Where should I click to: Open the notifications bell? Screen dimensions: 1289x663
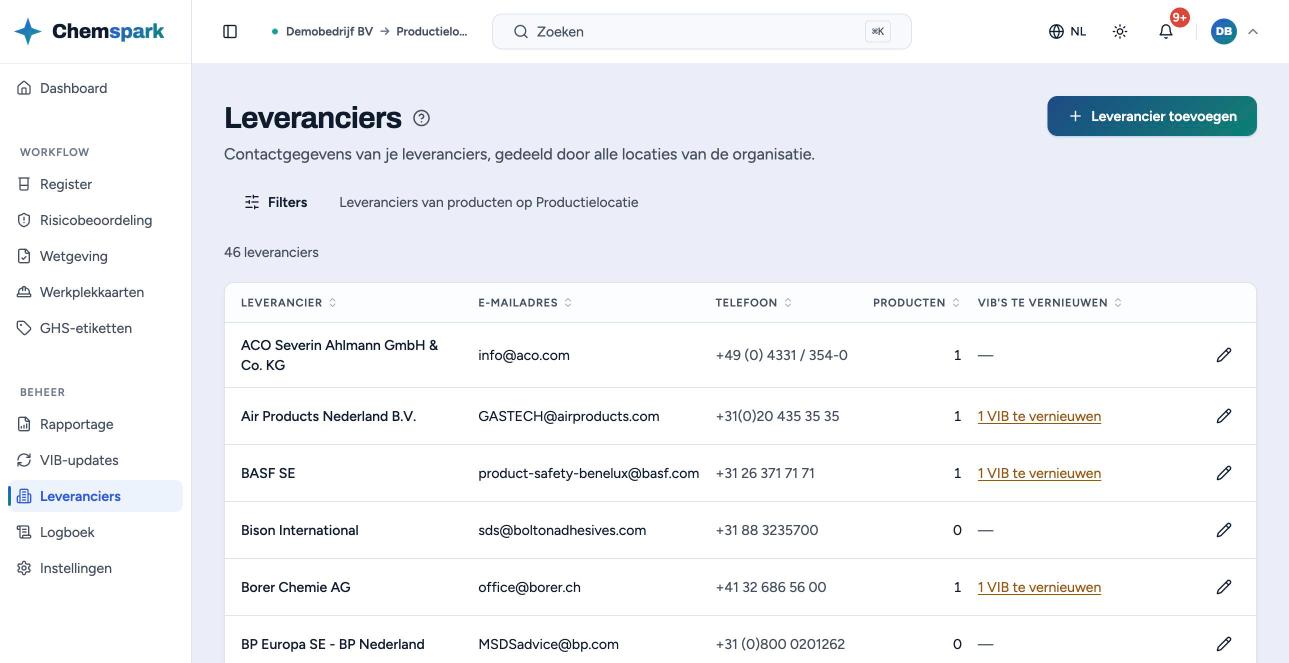1166,32
